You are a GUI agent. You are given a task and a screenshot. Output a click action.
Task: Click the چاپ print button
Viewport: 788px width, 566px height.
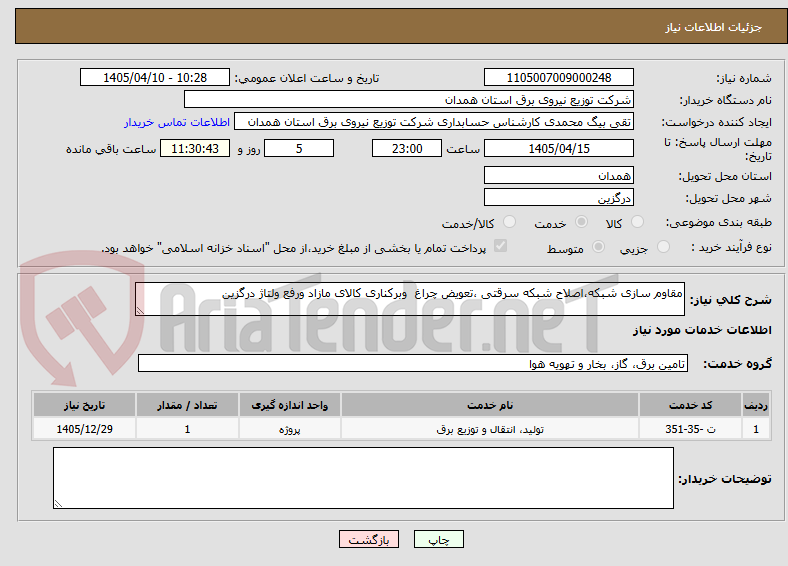click(x=439, y=539)
